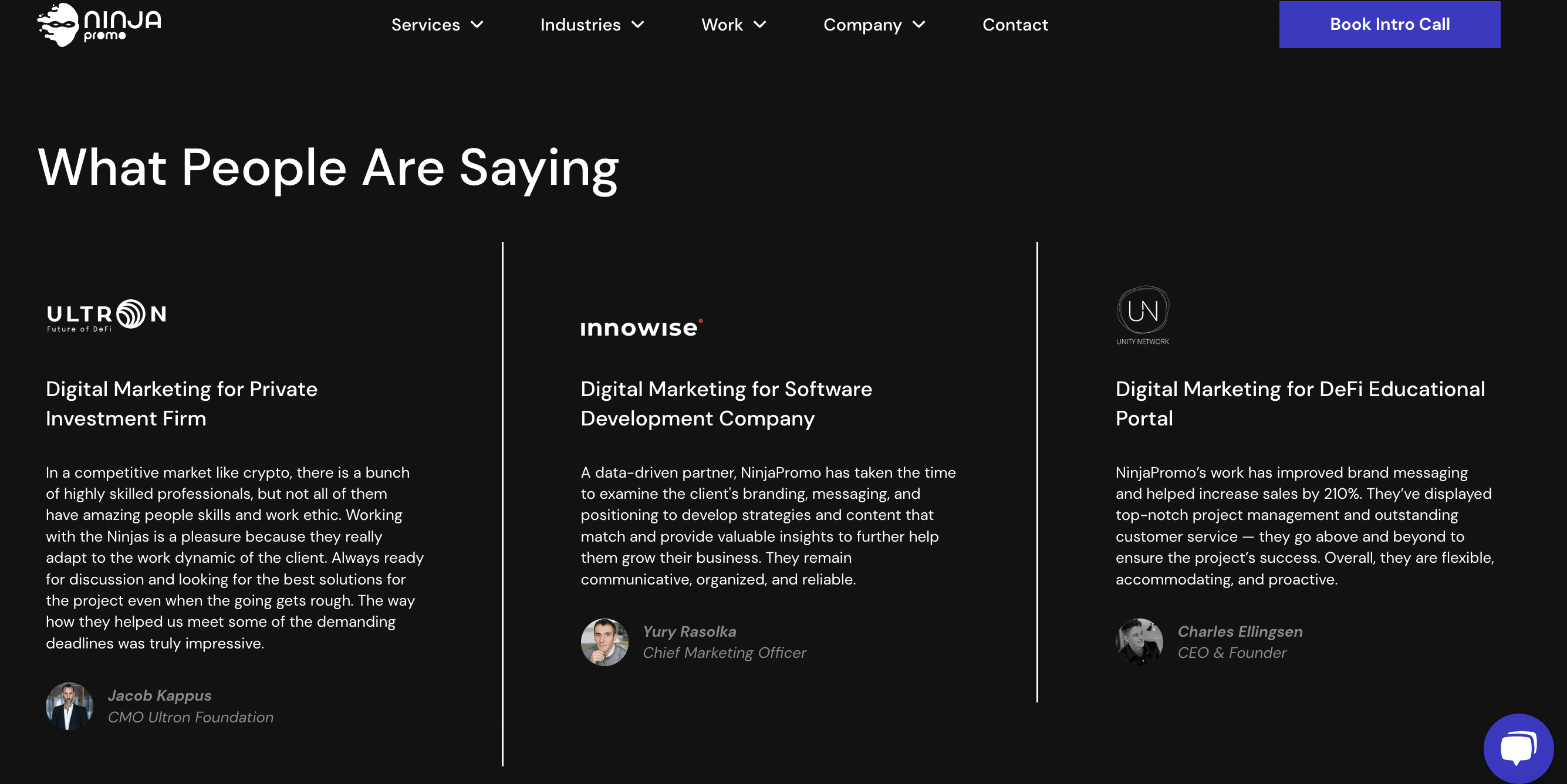Open Digital Marketing for DeFi Educational Portal
This screenshot has height=784, width=1567.
(x=1300, y=403)
